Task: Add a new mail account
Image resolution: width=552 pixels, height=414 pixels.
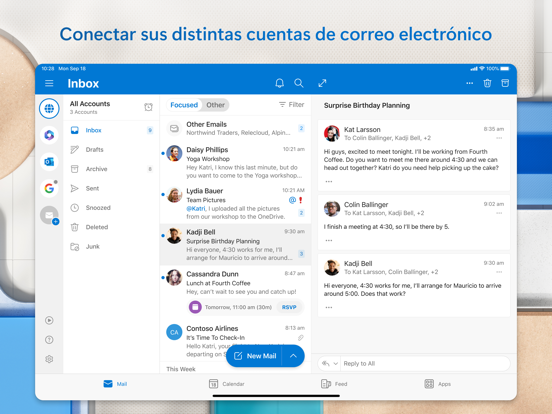Action: (x=49, y=215)
